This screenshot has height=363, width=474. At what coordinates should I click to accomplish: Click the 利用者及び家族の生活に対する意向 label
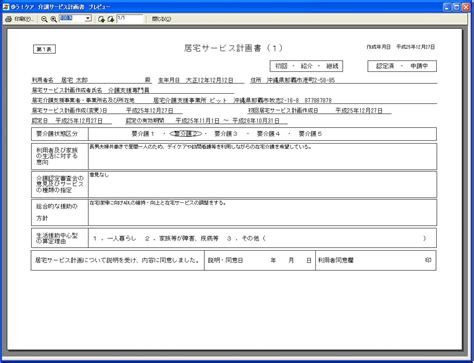coord(60,156)
